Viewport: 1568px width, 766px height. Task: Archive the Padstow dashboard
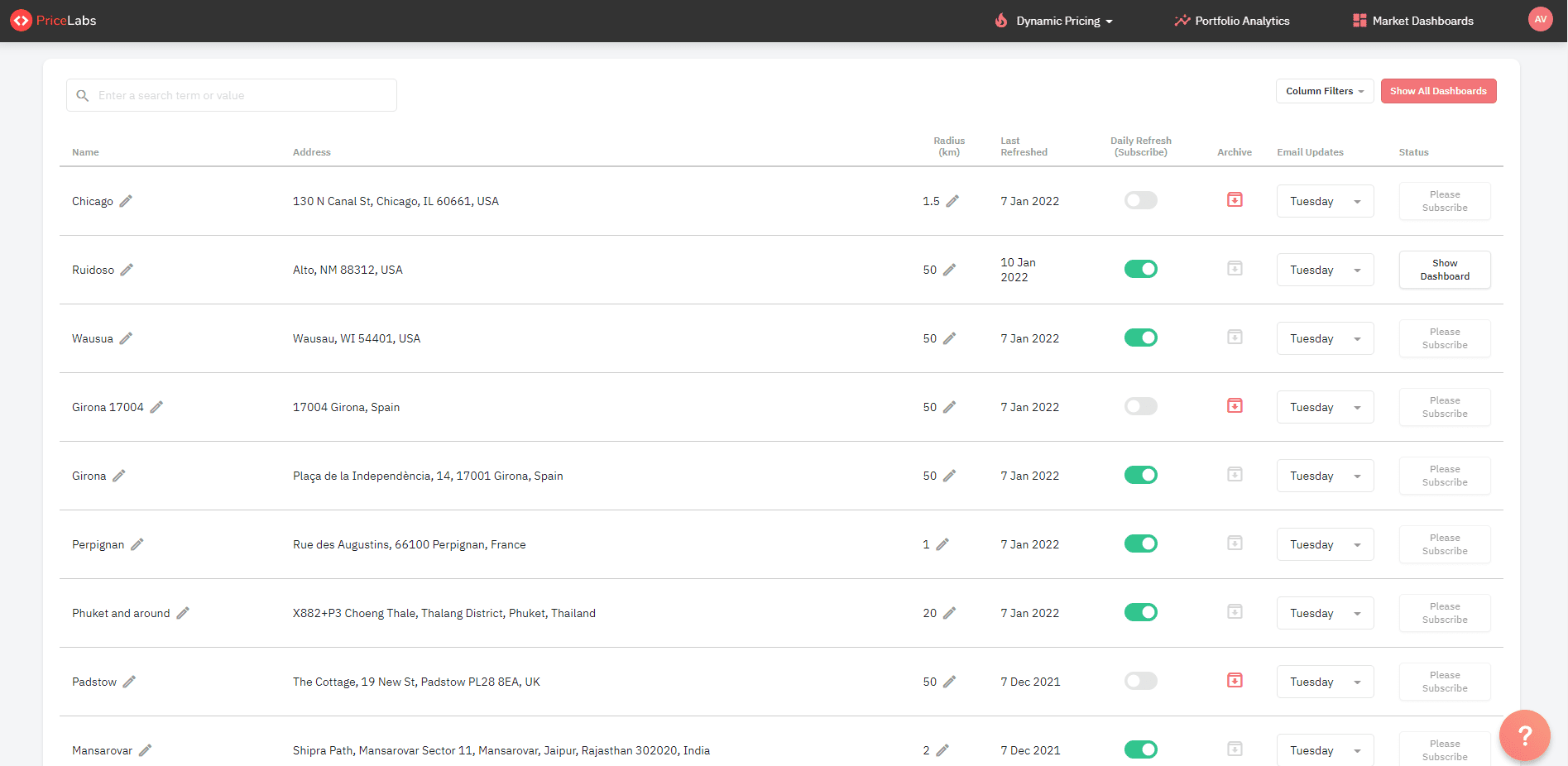click(1235, 680)
